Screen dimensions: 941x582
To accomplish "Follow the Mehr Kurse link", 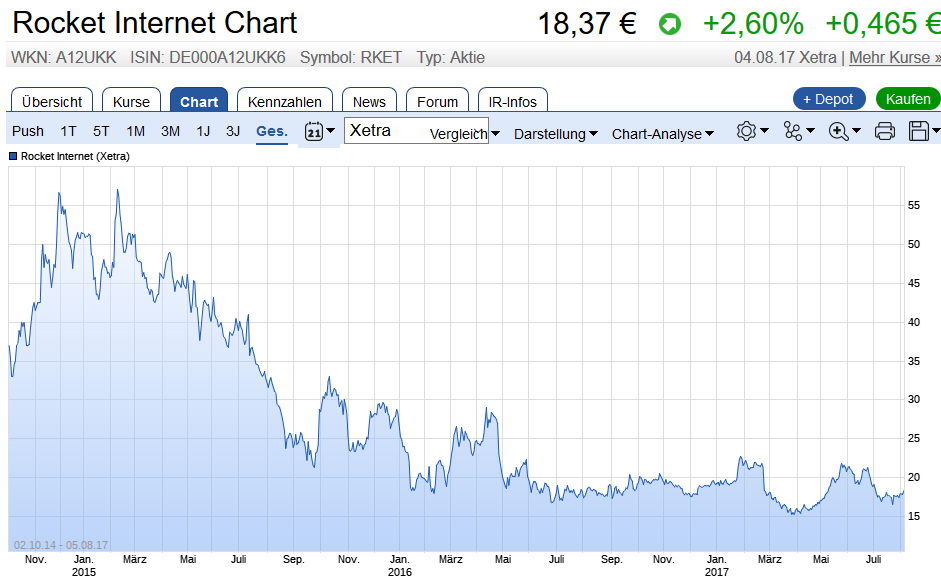I will (895, 58).
